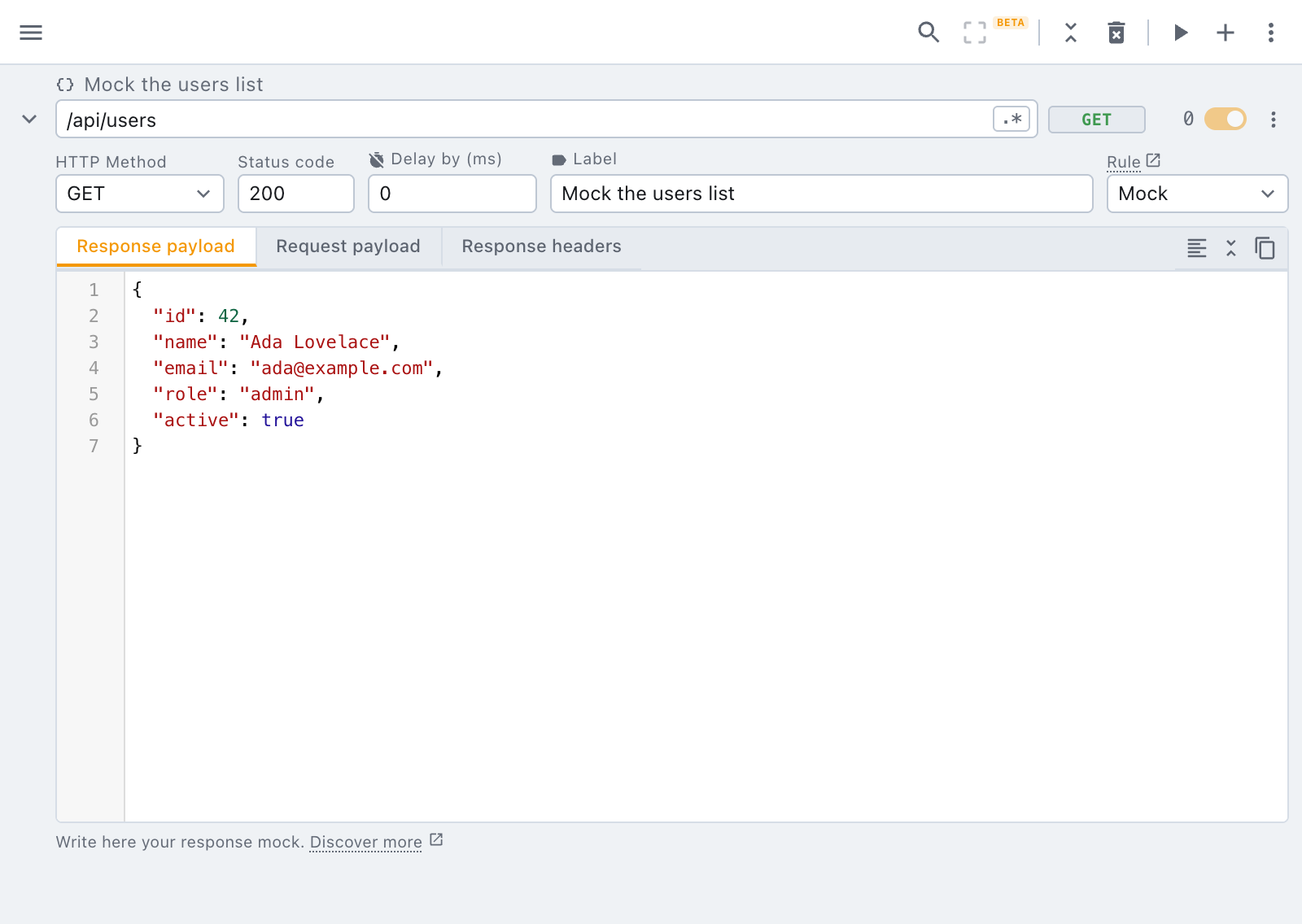Click the rule title 'Mock the users list'
The height and width of the screenshot is (924, 1302).
click(x=174, y=85)
